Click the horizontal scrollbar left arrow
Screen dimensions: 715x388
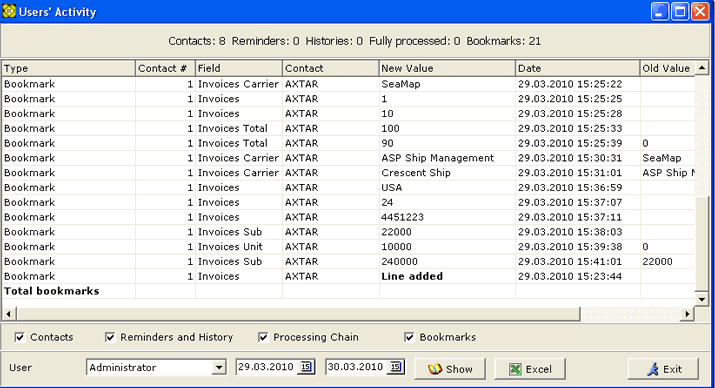coord(9,314)
